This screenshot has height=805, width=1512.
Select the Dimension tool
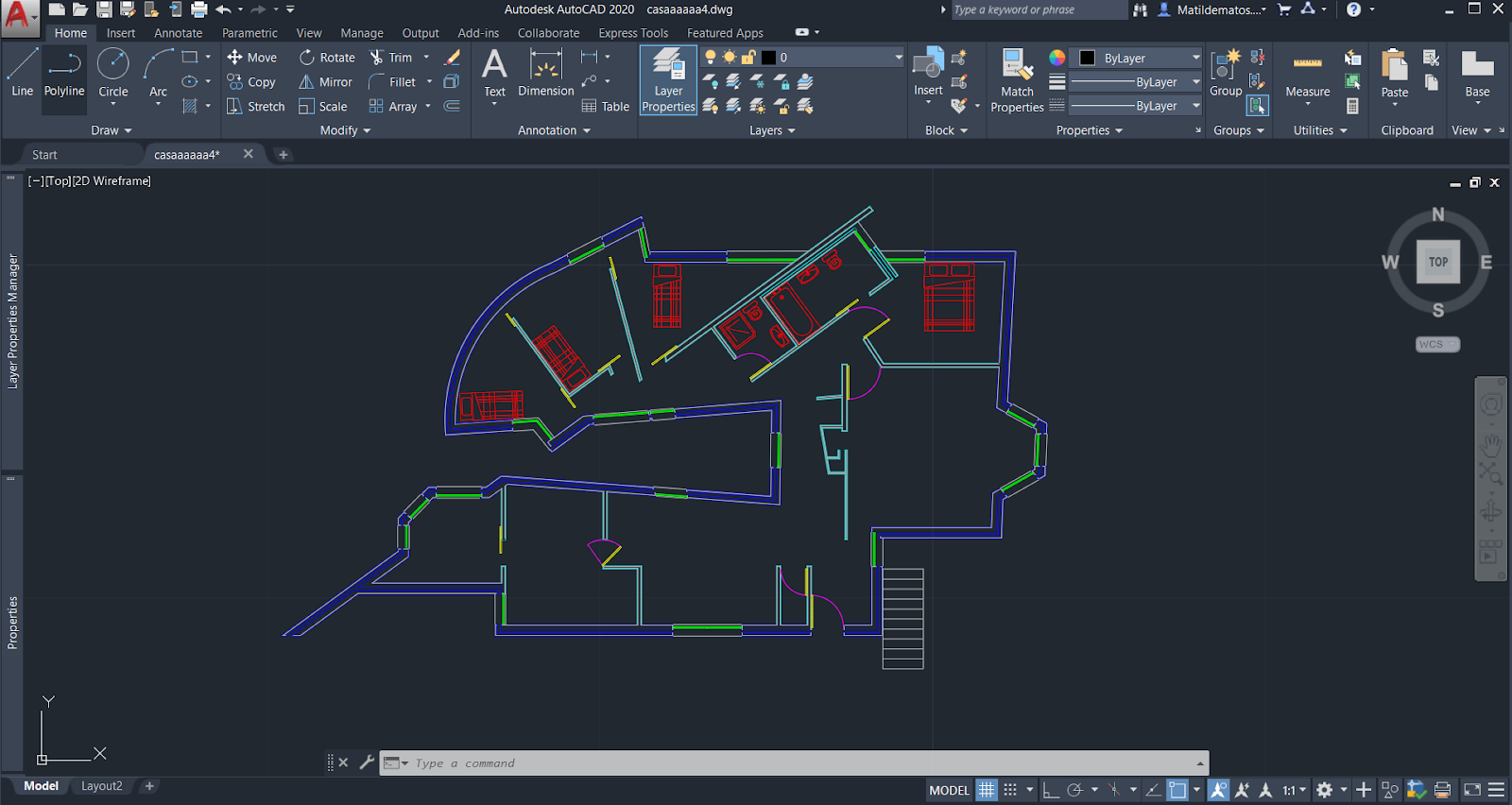tap(545, 74)
